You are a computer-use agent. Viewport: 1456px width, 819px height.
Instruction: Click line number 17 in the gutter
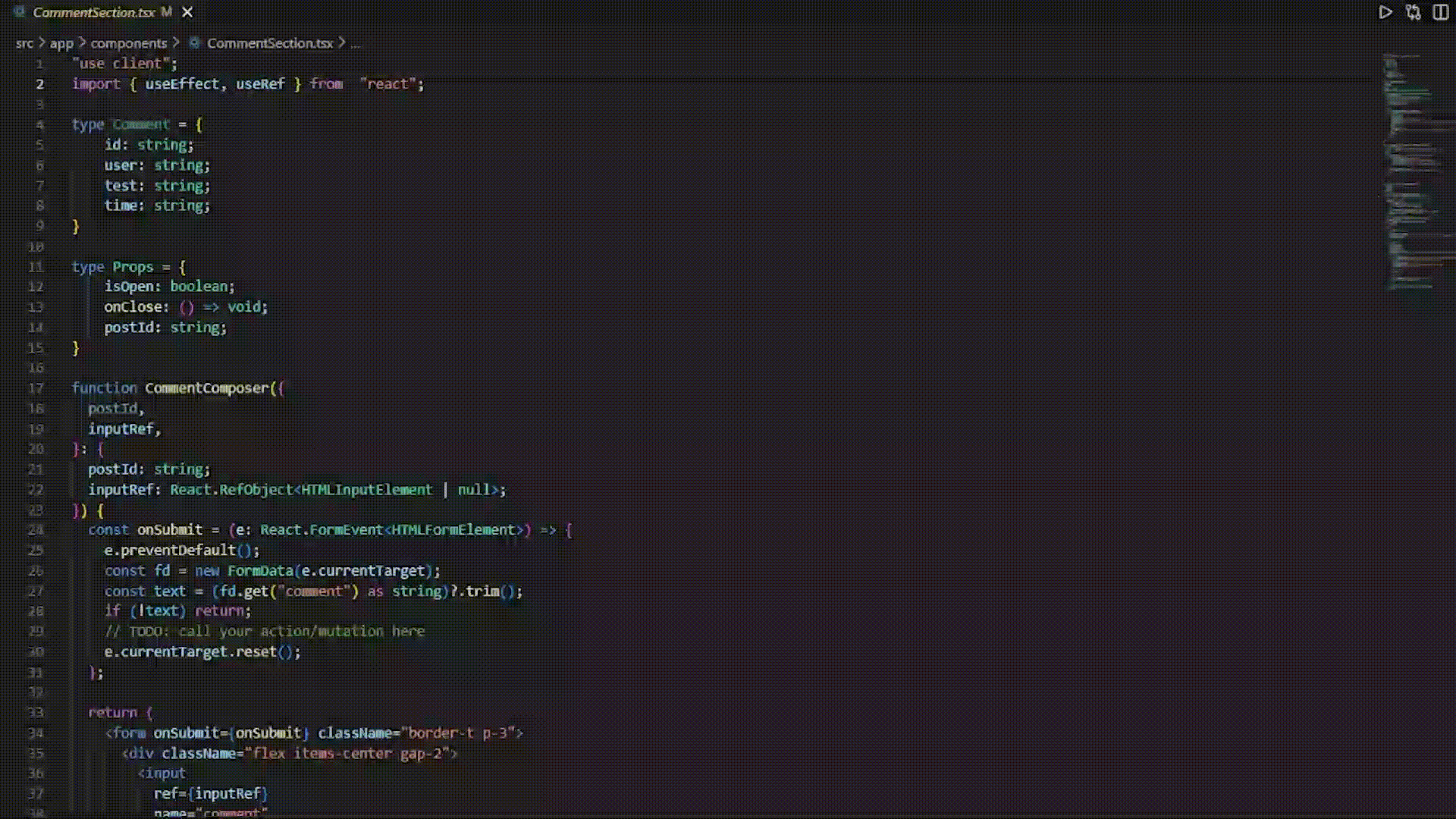[x=36, y=388]
